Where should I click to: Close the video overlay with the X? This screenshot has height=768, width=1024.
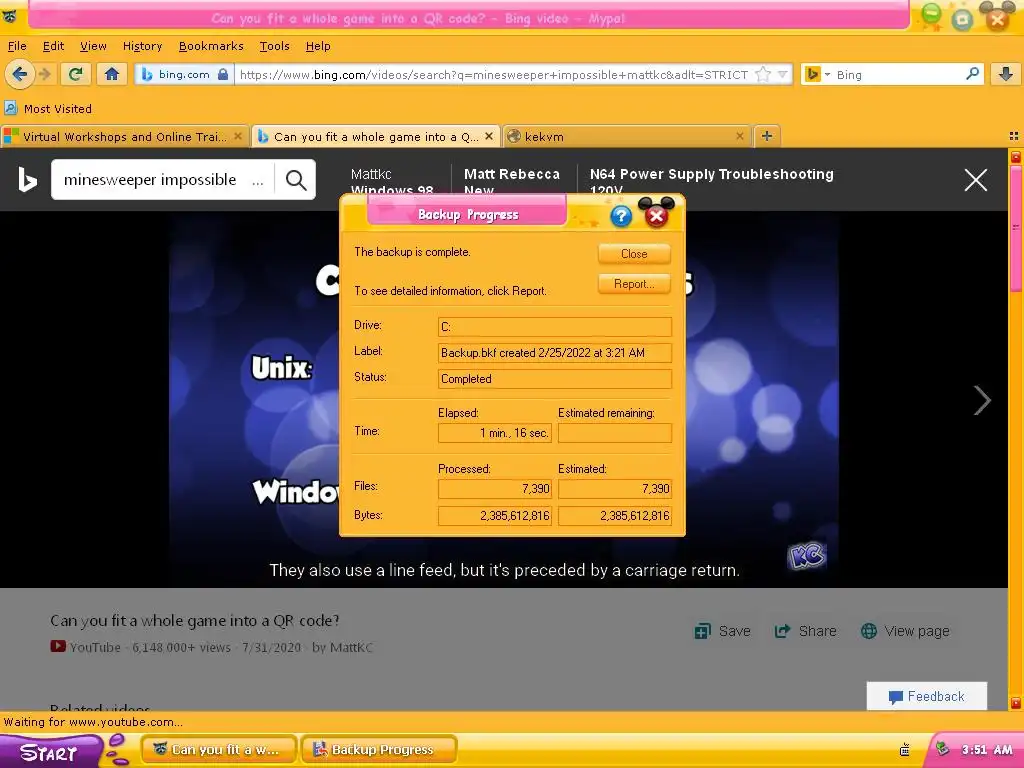[976, 180]
